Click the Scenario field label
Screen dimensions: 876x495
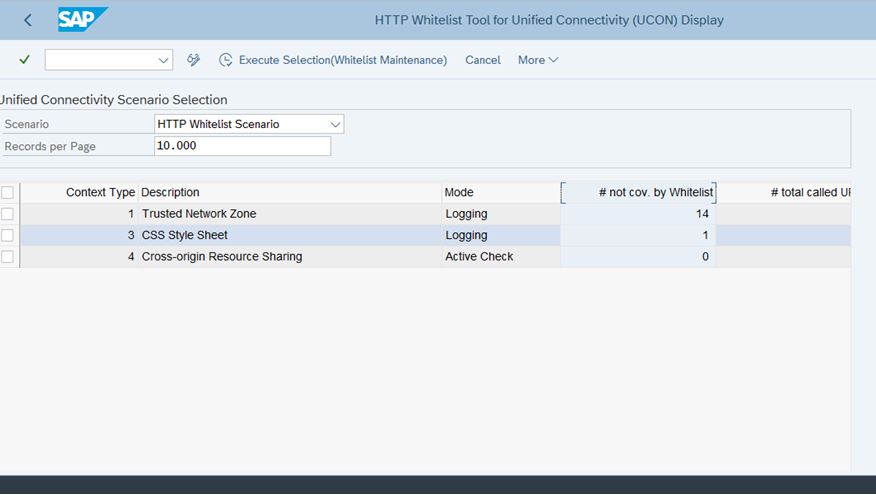pyautogui.click(x=26, y=124)
